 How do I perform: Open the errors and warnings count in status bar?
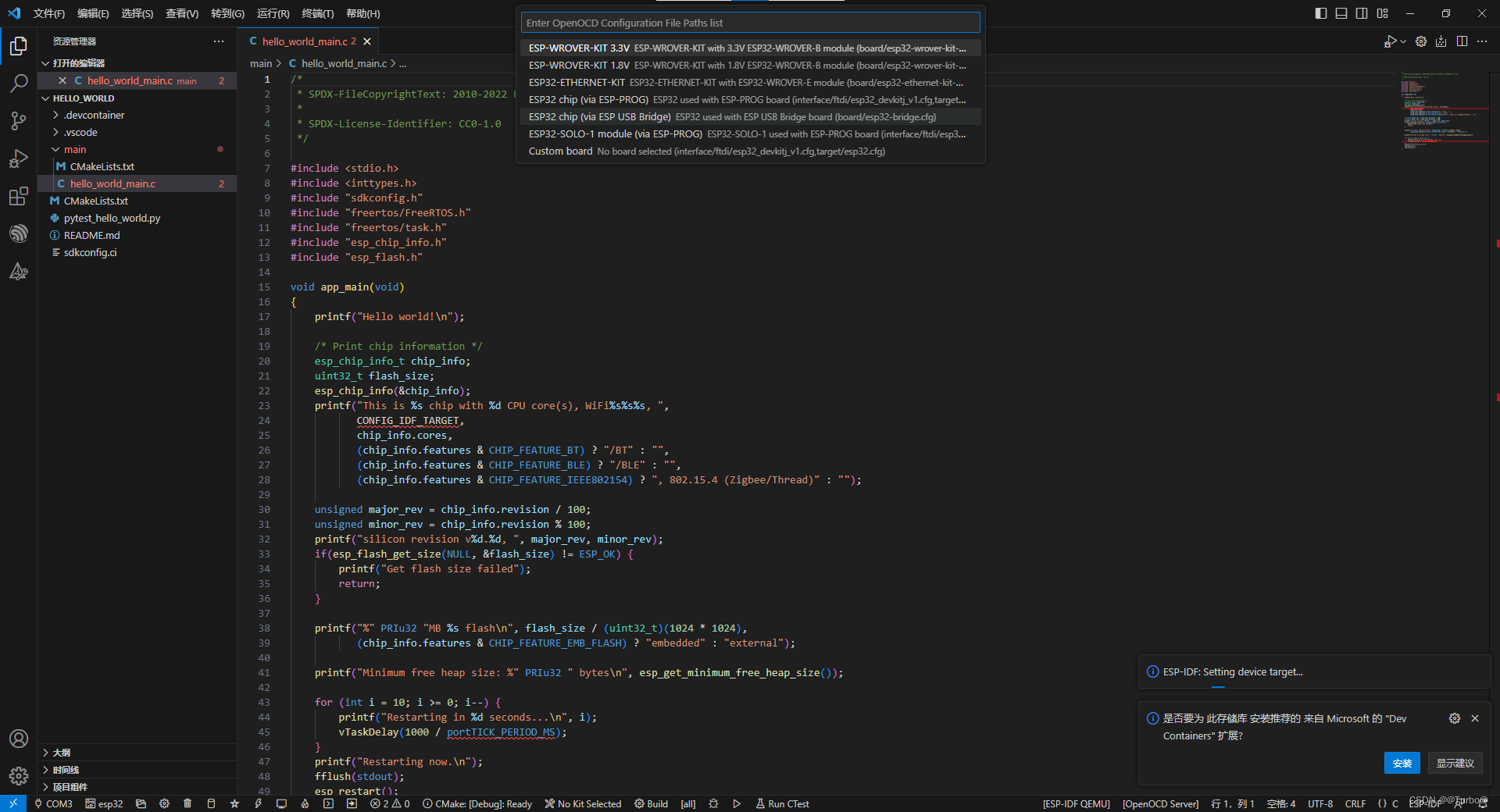pos(390,803)
